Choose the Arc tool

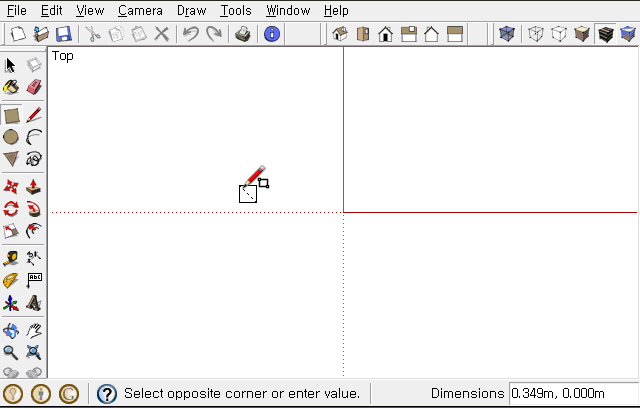click(x=34, y=137)
